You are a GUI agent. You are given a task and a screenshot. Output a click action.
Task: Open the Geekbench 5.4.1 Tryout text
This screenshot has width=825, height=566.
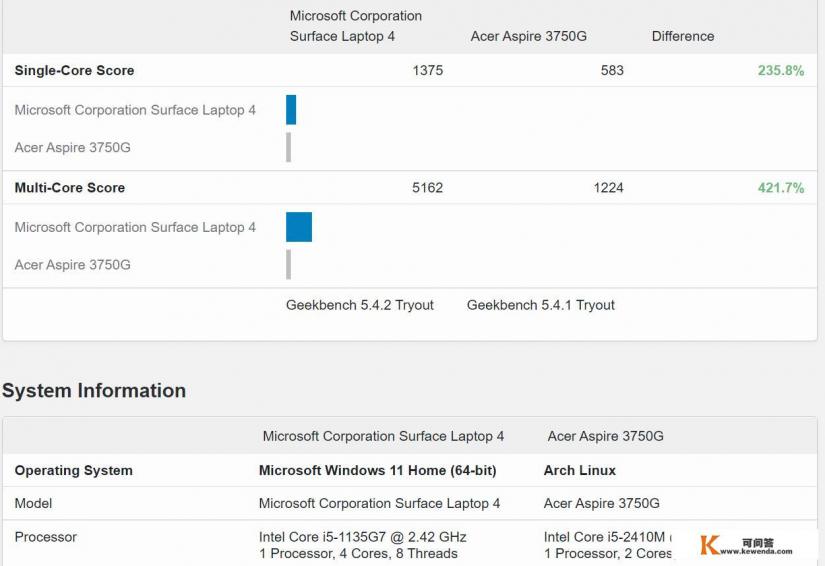point(541,305)
